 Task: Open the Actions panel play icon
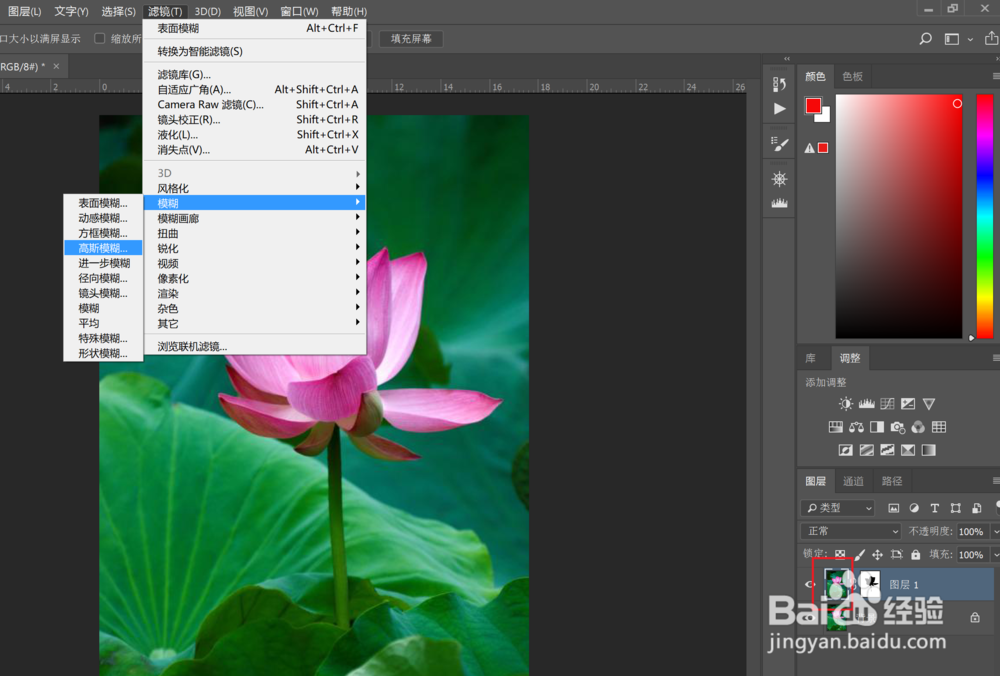point(779,108)
